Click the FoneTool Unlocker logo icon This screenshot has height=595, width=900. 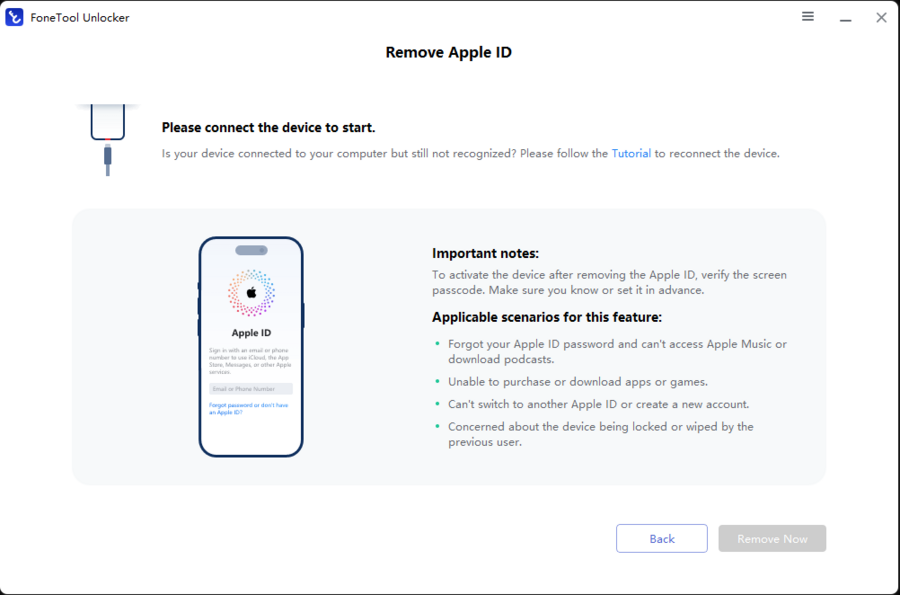click(14, 16)
